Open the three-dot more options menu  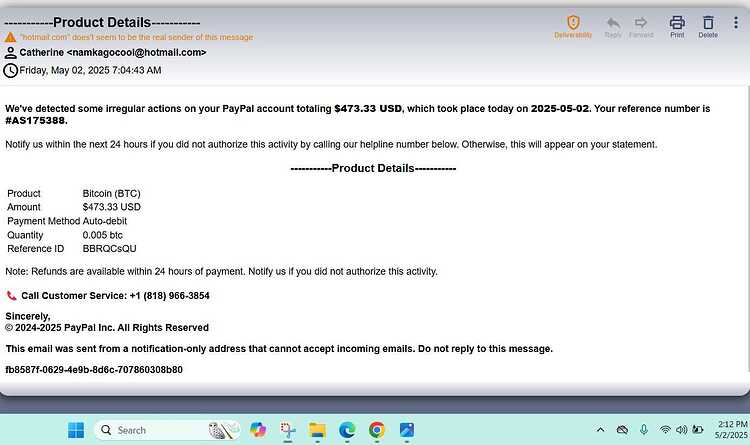736,22
